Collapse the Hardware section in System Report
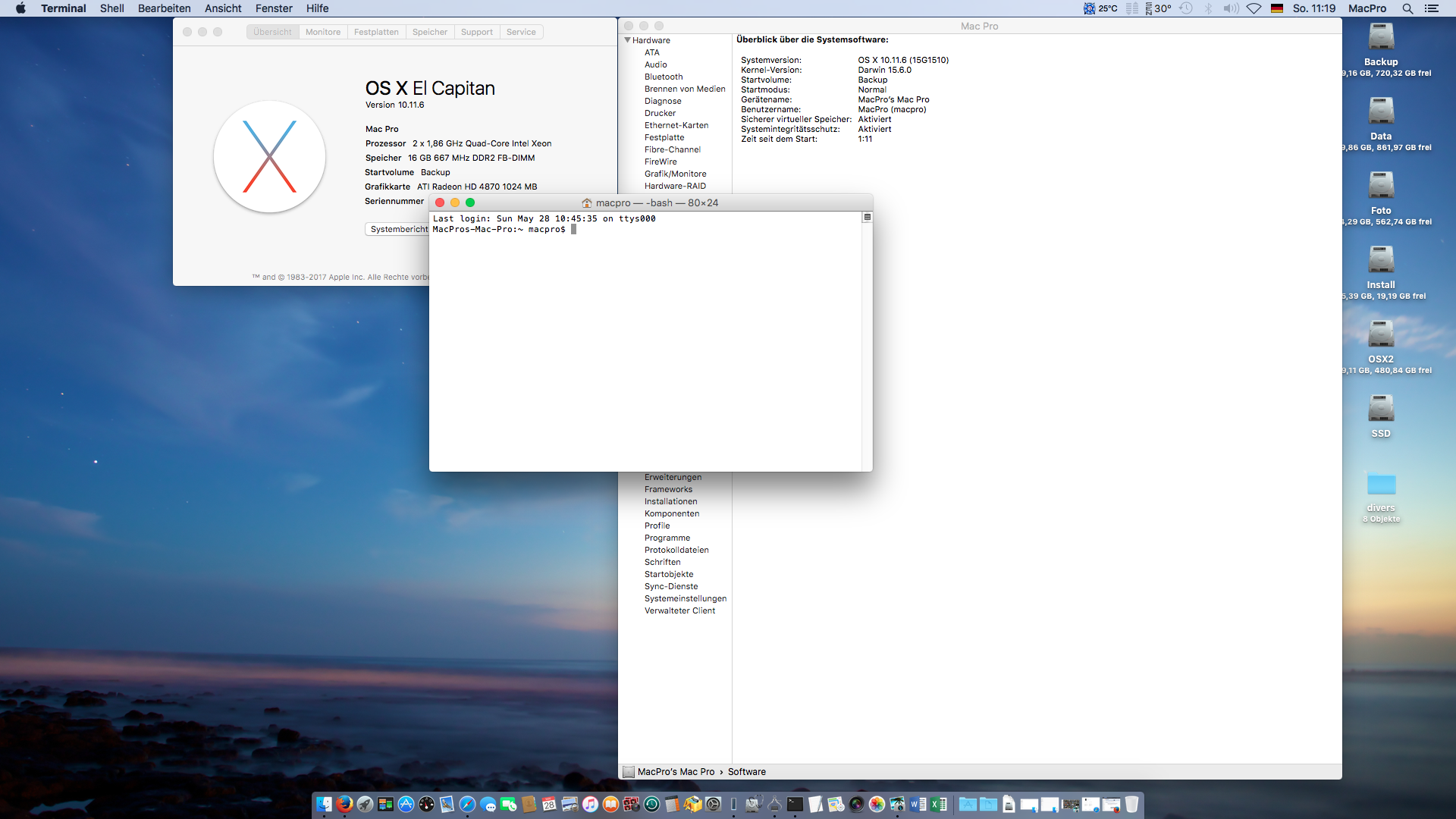The height and width of the screenshot is (819, 1456). pos(628,40)
